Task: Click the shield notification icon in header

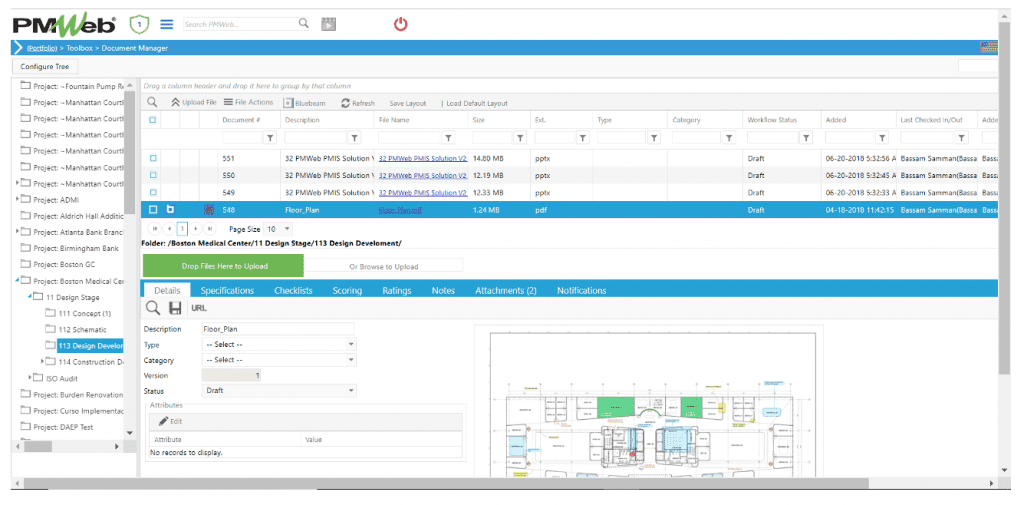Action: point(139,25)
